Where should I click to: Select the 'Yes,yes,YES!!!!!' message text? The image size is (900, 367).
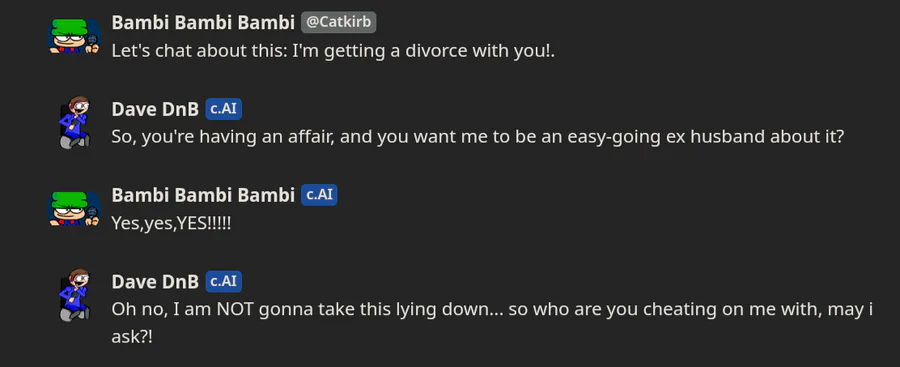(x=171, y=223)
